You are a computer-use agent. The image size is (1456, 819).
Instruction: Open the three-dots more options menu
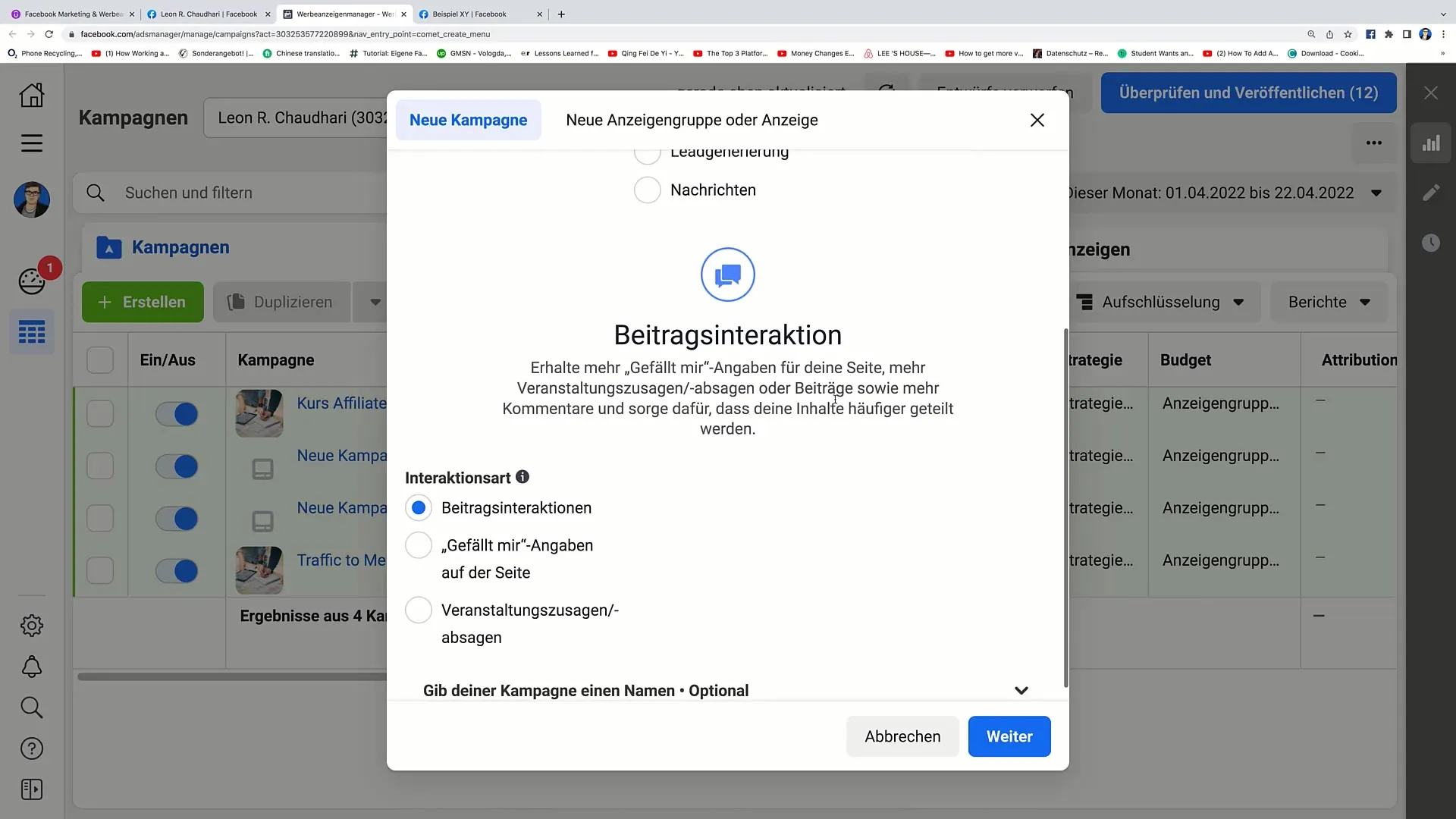pos(1374,143)
